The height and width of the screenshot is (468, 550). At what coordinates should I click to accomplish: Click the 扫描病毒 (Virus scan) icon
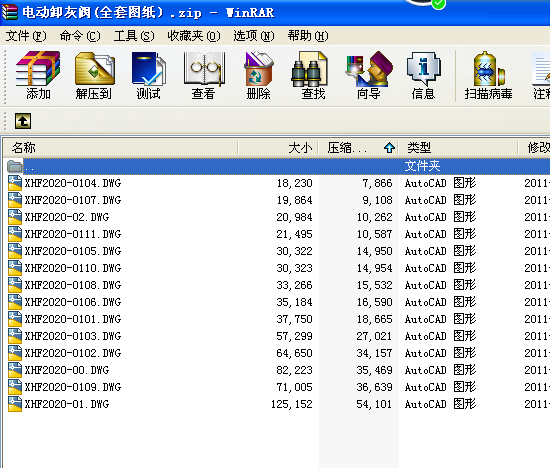tap(488, 69)
